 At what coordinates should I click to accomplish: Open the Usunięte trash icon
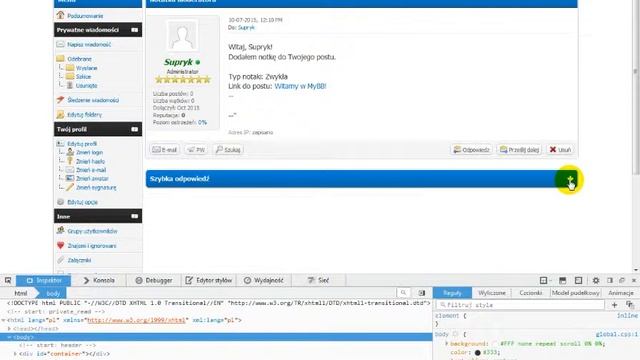pos(70,85)
